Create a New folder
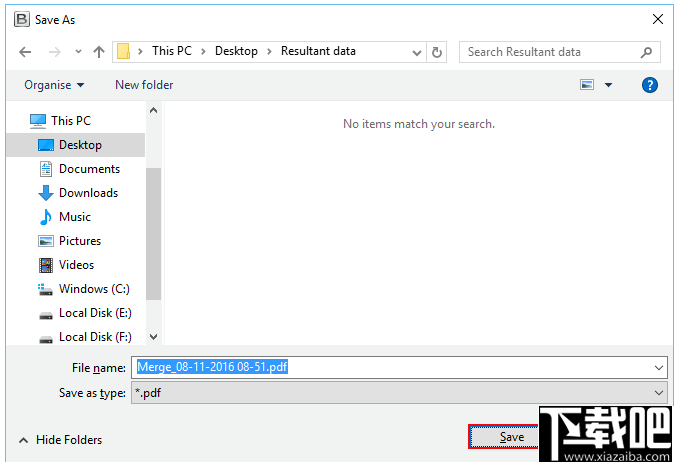Image resolution: width=674 pixels, height=462 pixels. pos(144,85)
